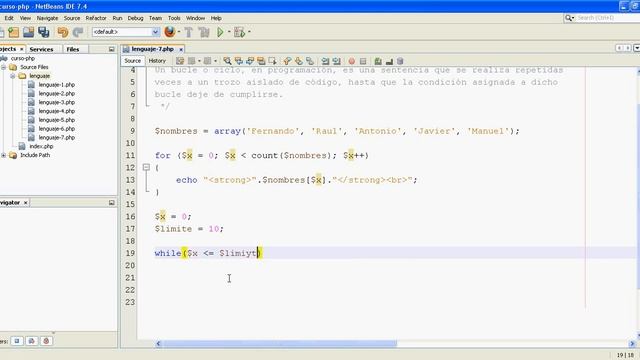Open the Debug menu
The height and width of the screenshot is (360, 640).
click(136, 18)
